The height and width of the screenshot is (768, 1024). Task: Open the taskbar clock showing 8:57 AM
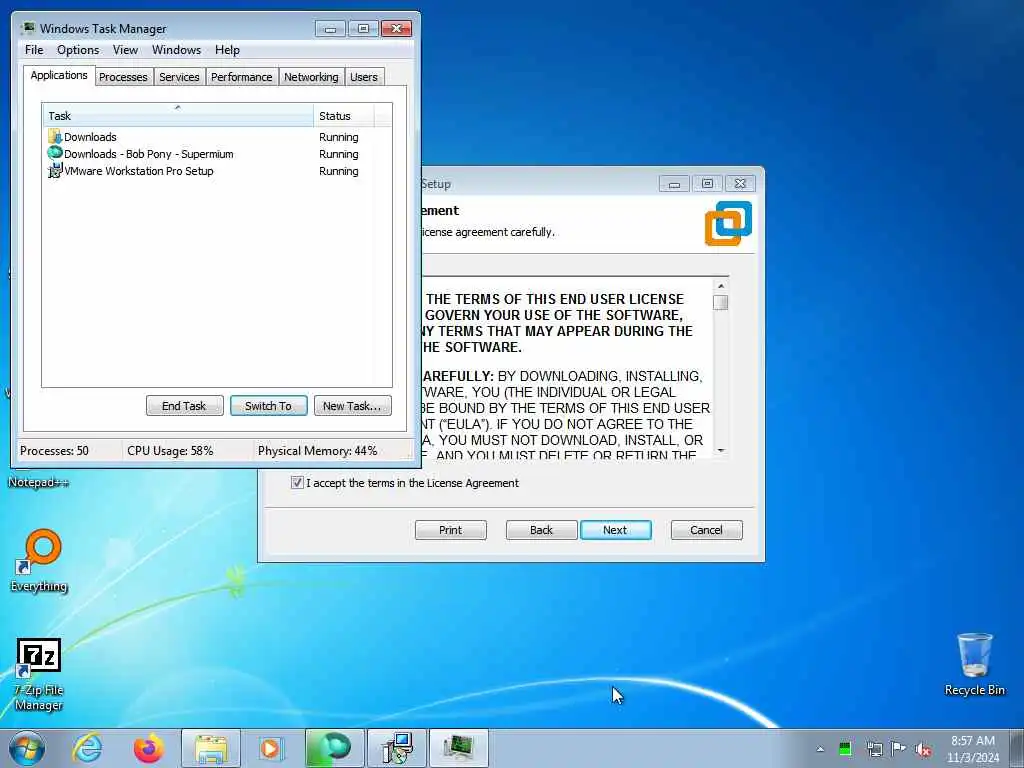(x=973, y=749)
